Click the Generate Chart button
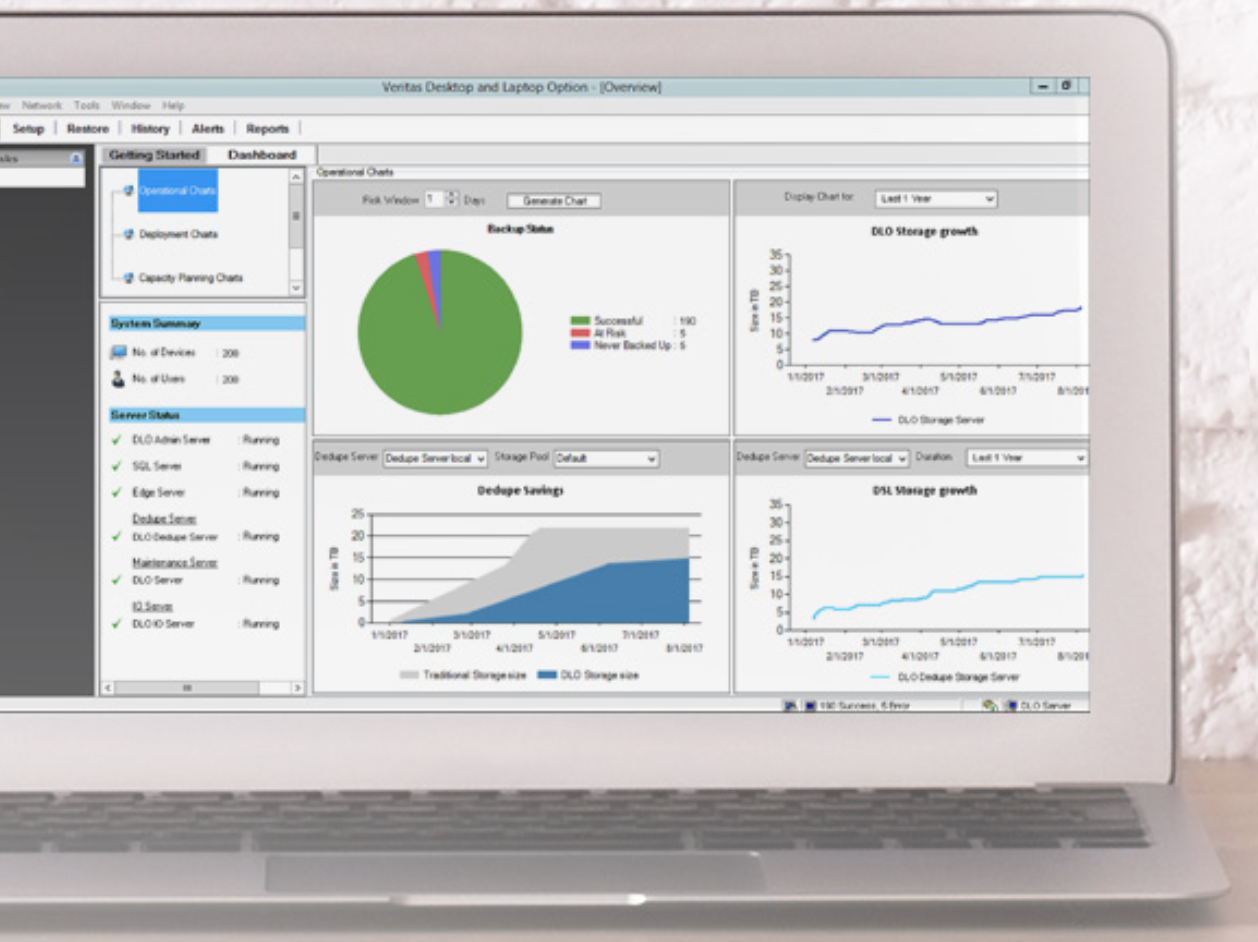Image resolution: width=1258 pixels, height=942 pixels. (x=556, y=200)
